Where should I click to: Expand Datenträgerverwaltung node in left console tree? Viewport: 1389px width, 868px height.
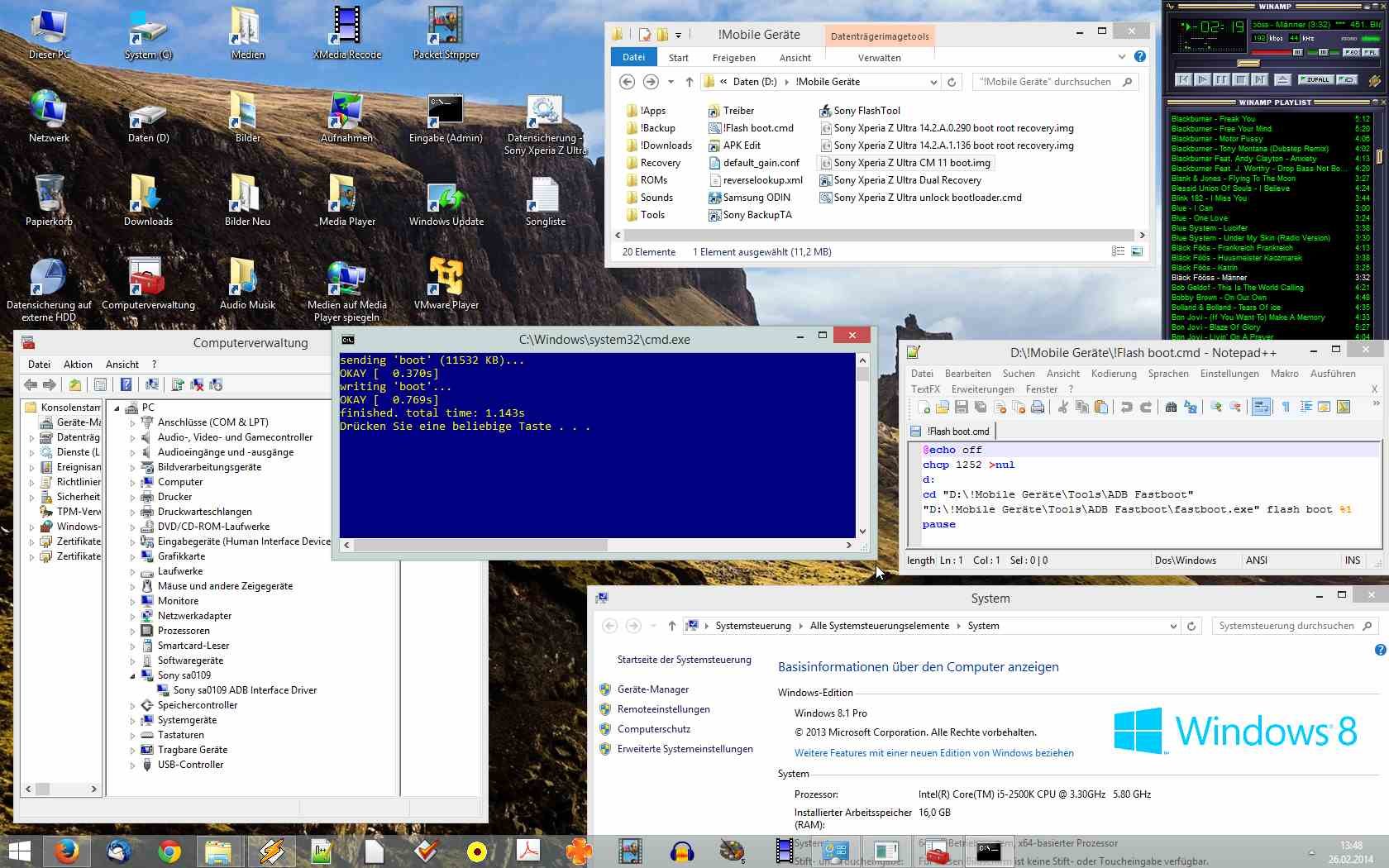[x=32, y=437]
